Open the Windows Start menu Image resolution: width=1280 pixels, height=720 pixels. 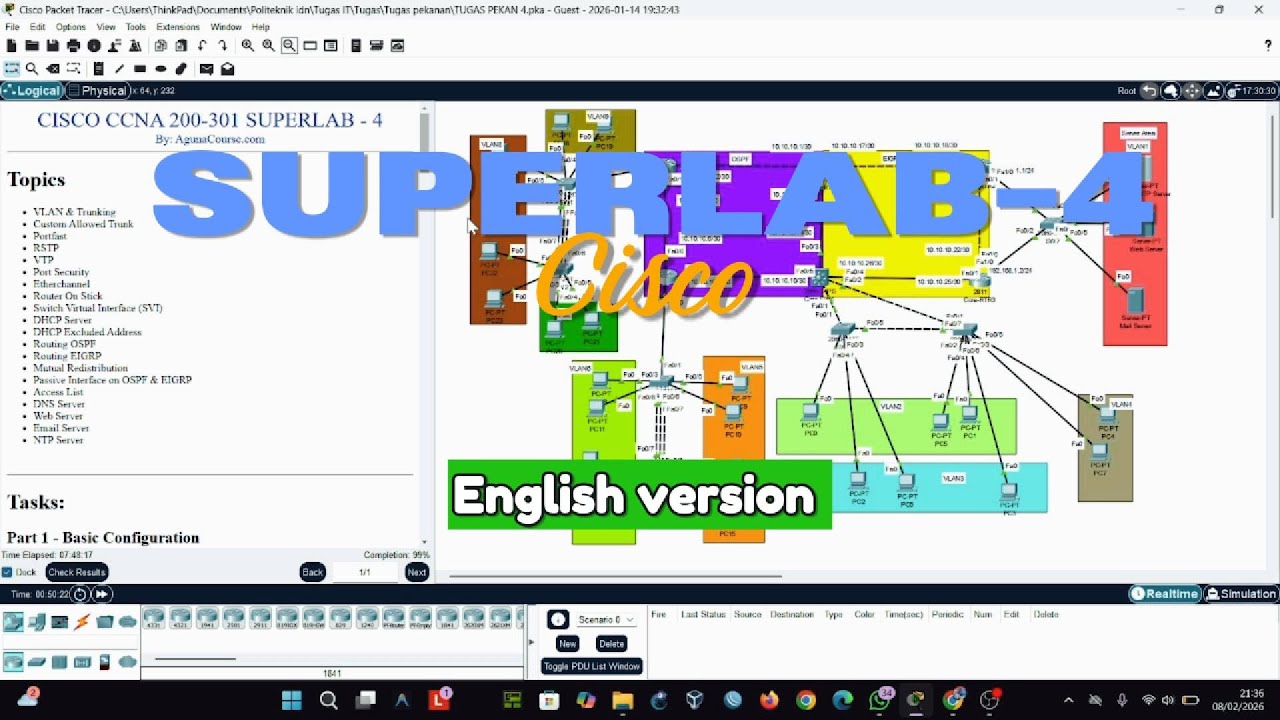tap(292, 700)
